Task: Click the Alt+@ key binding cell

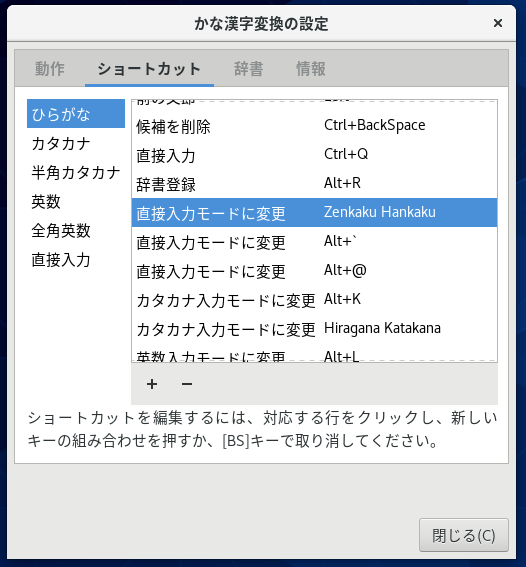Action: (x=345, y=270)
